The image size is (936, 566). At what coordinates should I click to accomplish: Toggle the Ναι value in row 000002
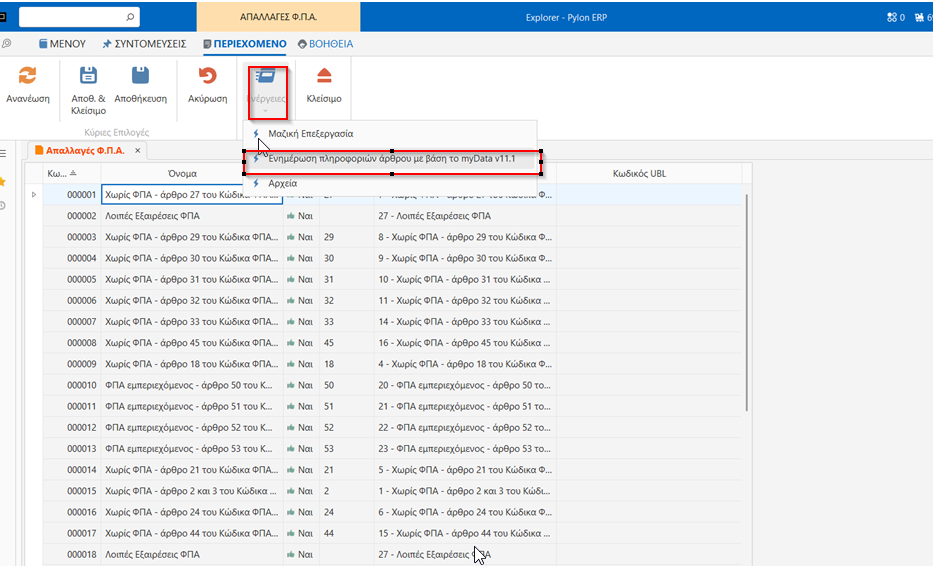coord(300,216)
